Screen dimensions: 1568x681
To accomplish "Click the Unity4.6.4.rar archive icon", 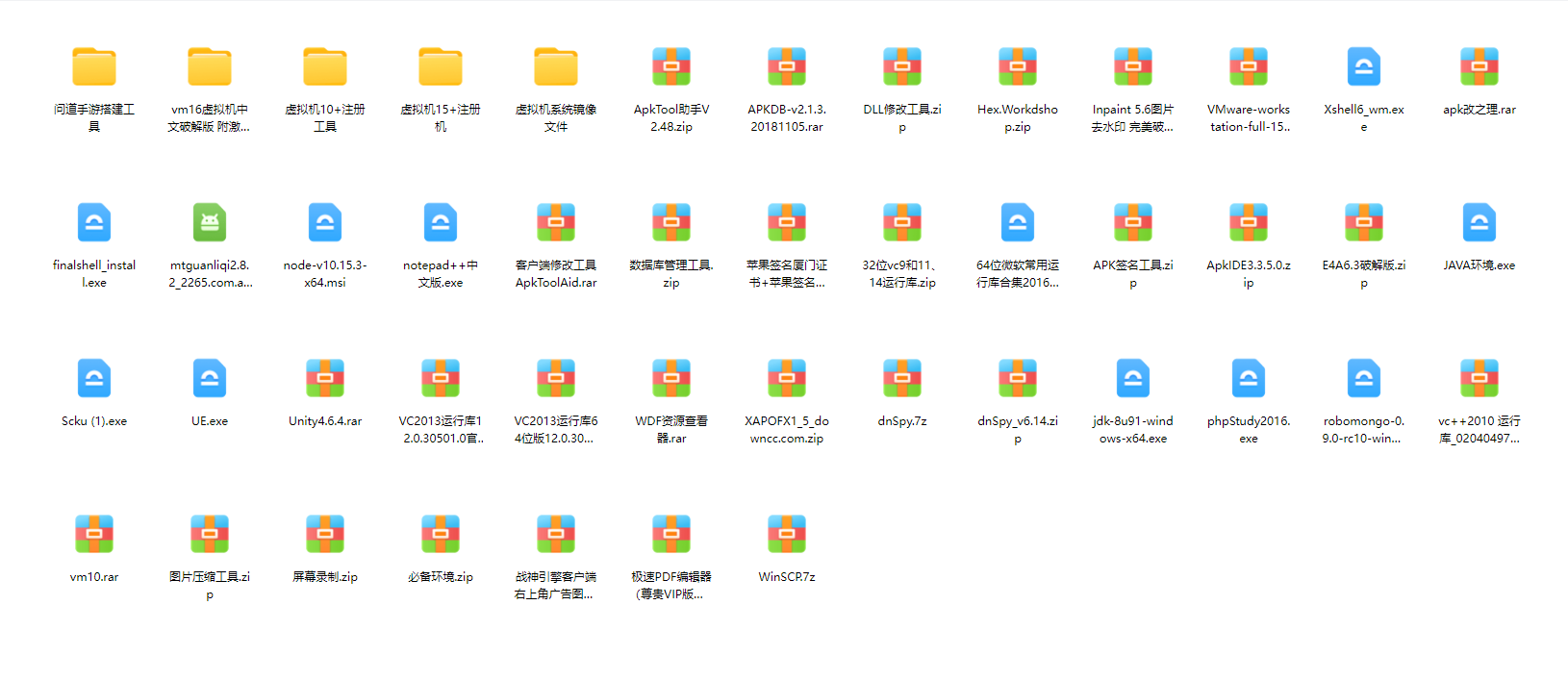I will click(325, 379).
